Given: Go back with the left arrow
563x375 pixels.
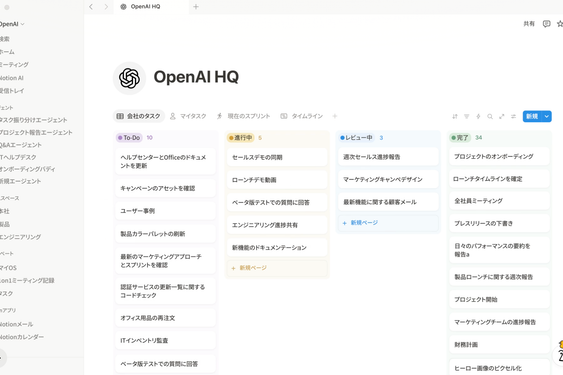Looking at the screenshot, I should 91,6.
